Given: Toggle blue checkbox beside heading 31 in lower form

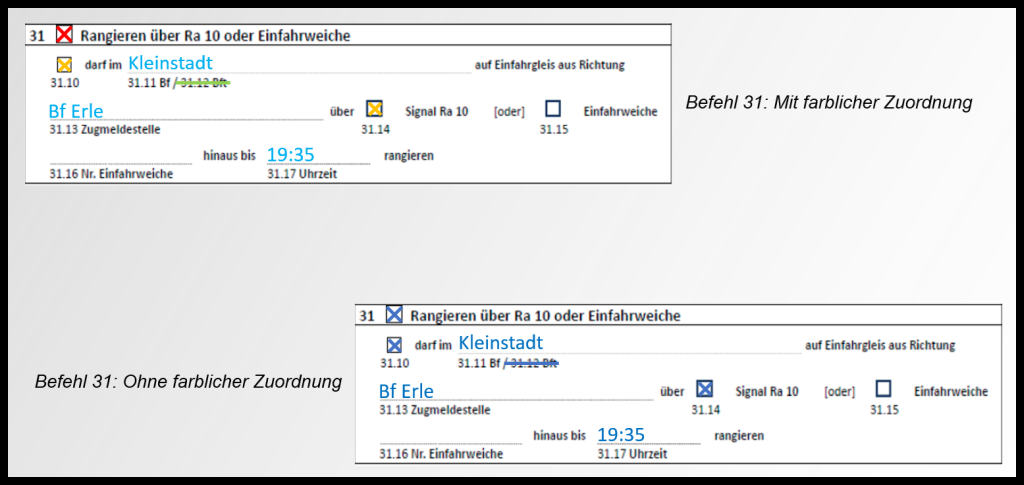Looking at the screenshot, I should tap(394, 315).
